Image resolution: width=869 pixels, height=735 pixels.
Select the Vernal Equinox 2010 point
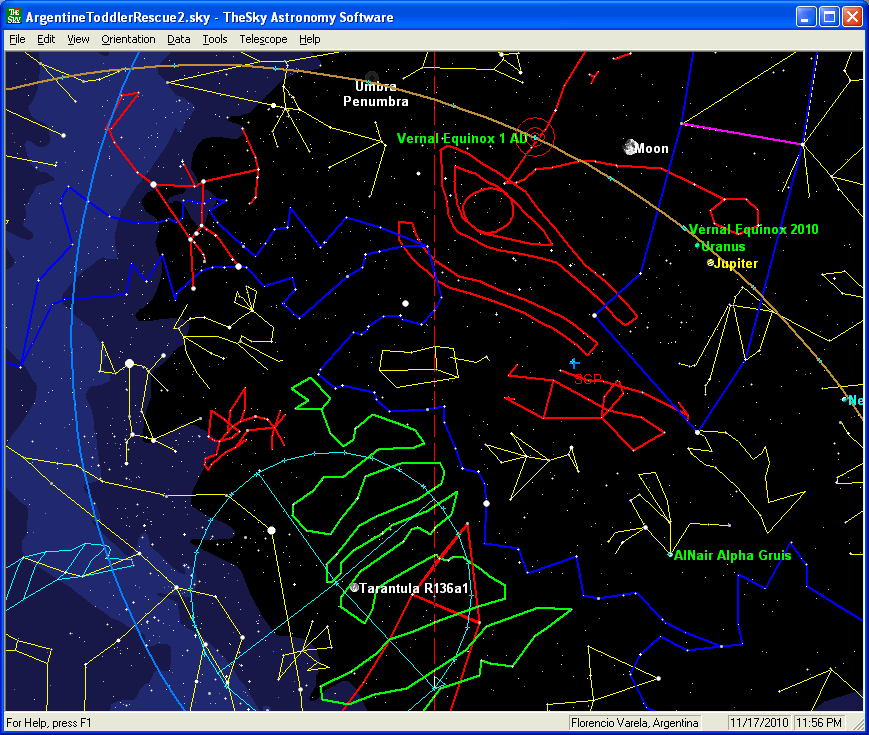pos(685,229)
